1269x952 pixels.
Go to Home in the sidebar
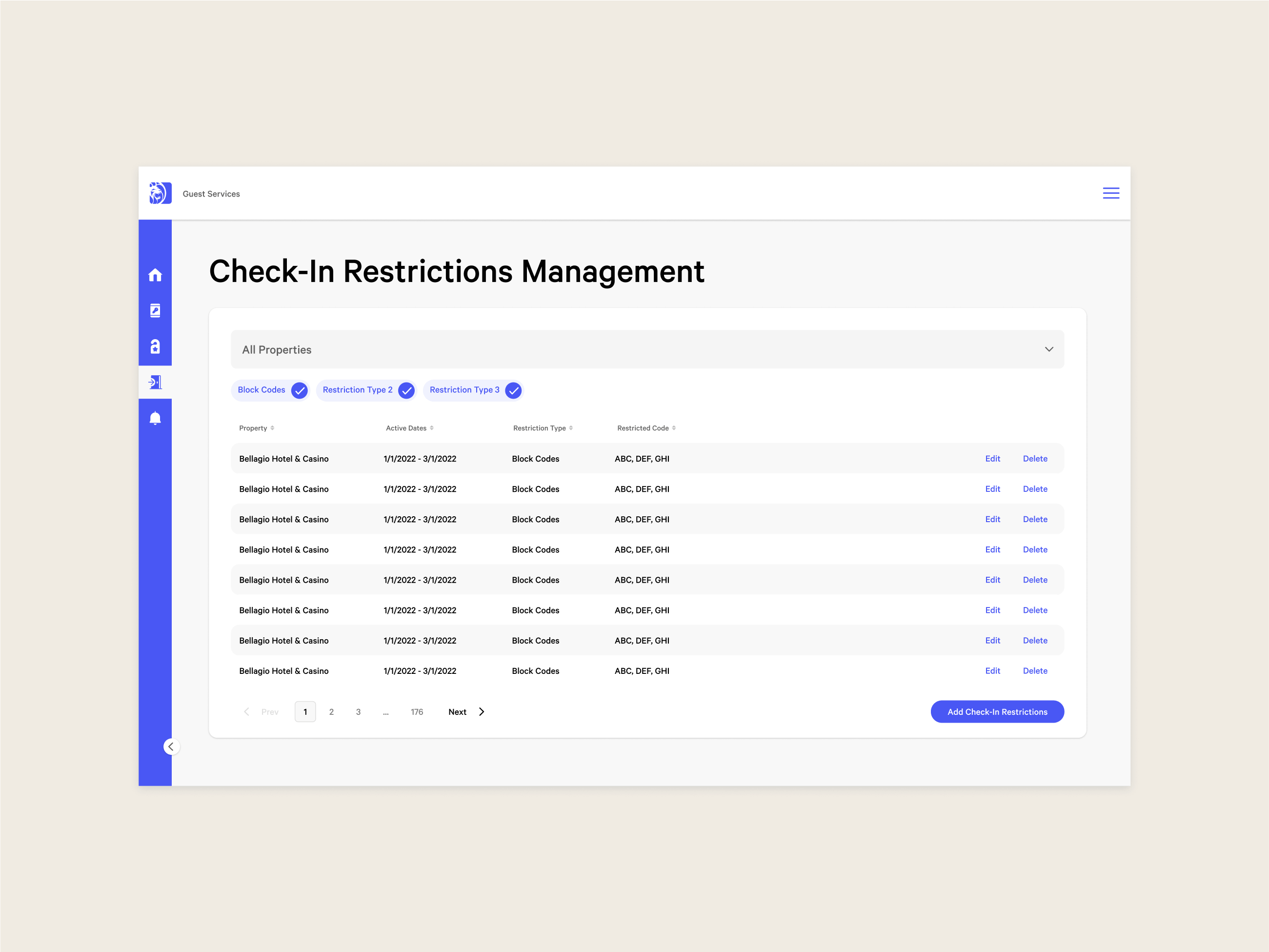coord(155,275)
